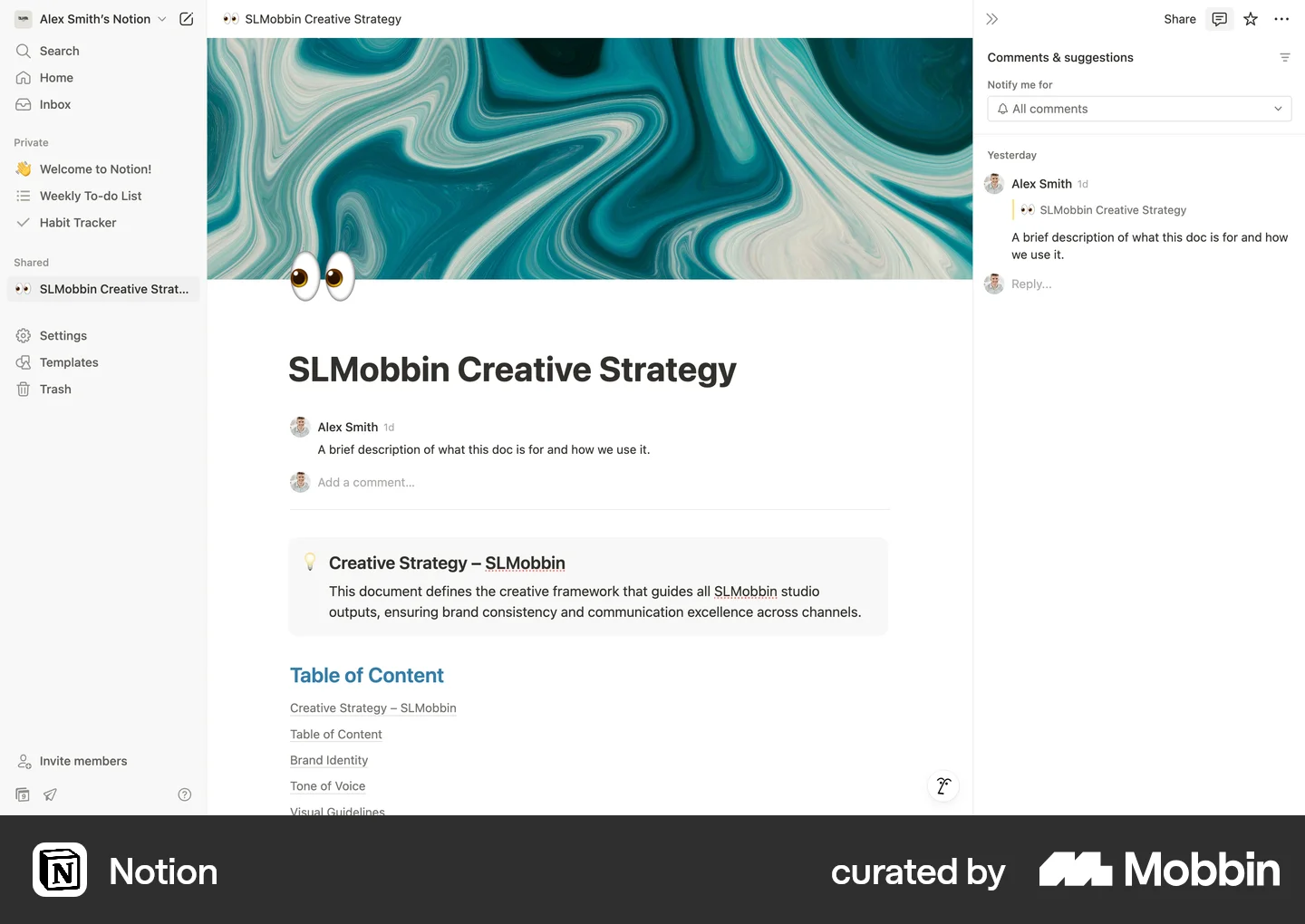Open the Inbox
The height and width of the screenshot is (924, 1305).
click(103, 104)
